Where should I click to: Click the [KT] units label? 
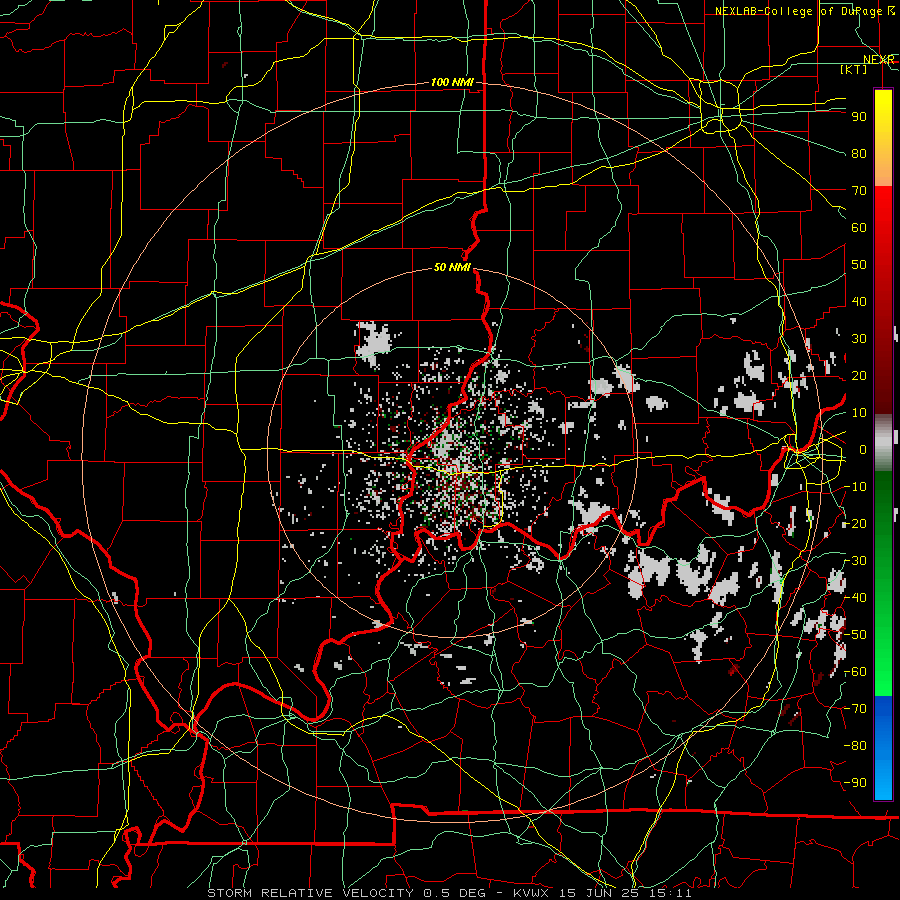[854, 69]
